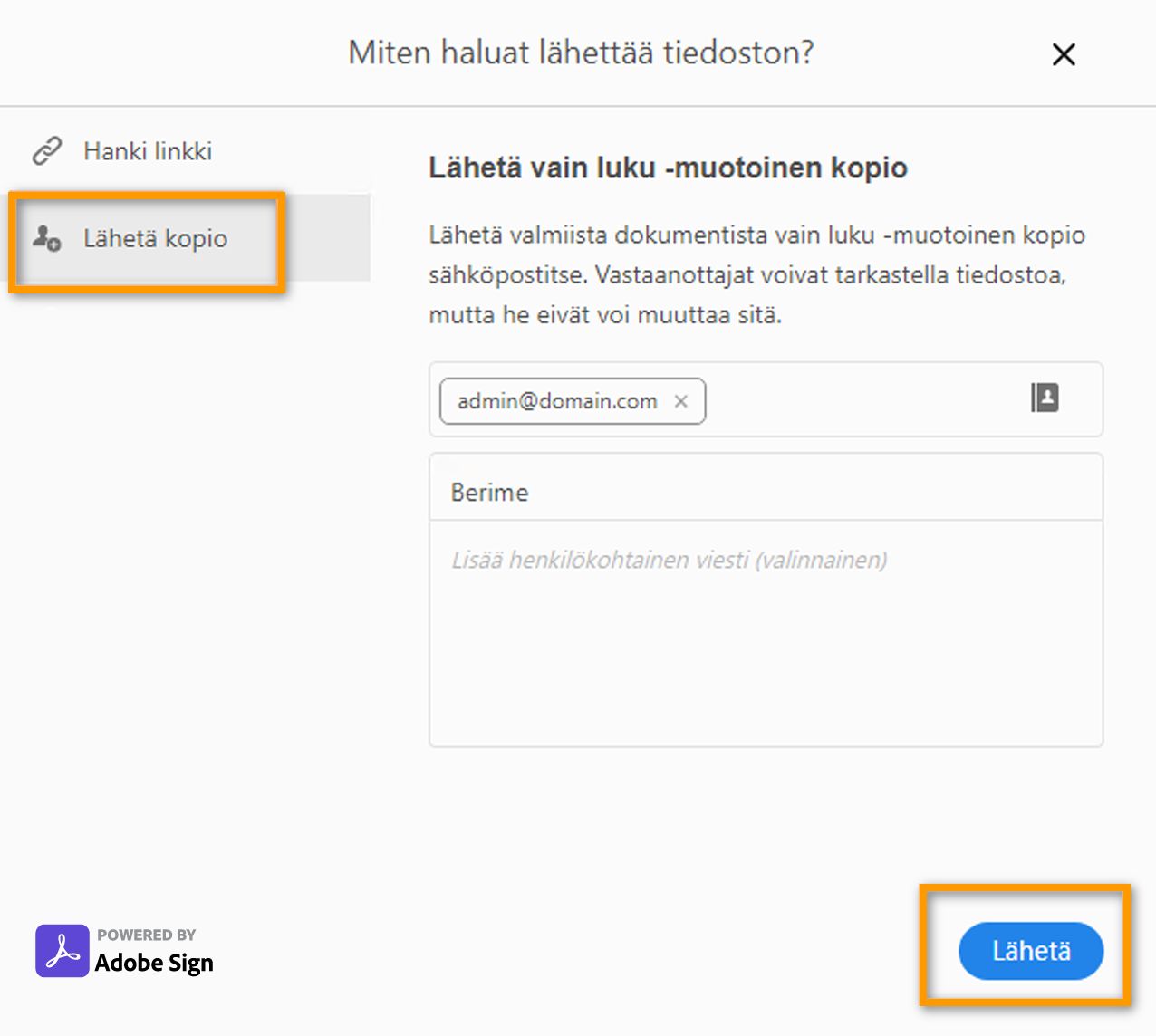This screenshot has height=1036, width=1156.
Task: Click the Lähetä vain luku -muotoinen kopio heading
Action: point(668,168)
